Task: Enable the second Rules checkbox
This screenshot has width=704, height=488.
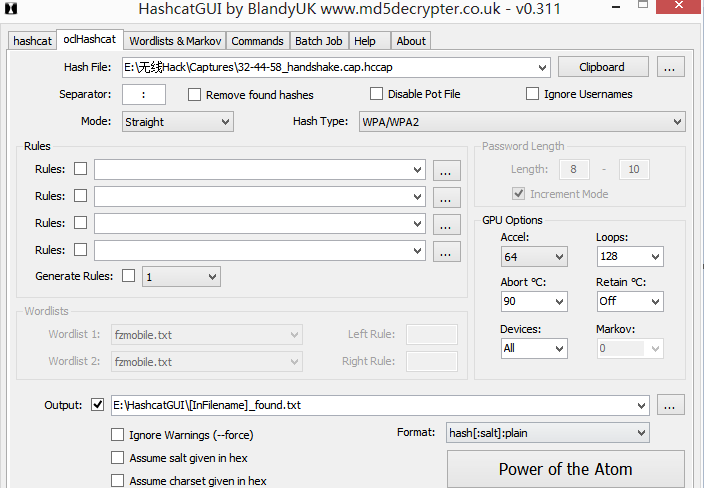Action: pyautogui.click(x=80, y=196)
